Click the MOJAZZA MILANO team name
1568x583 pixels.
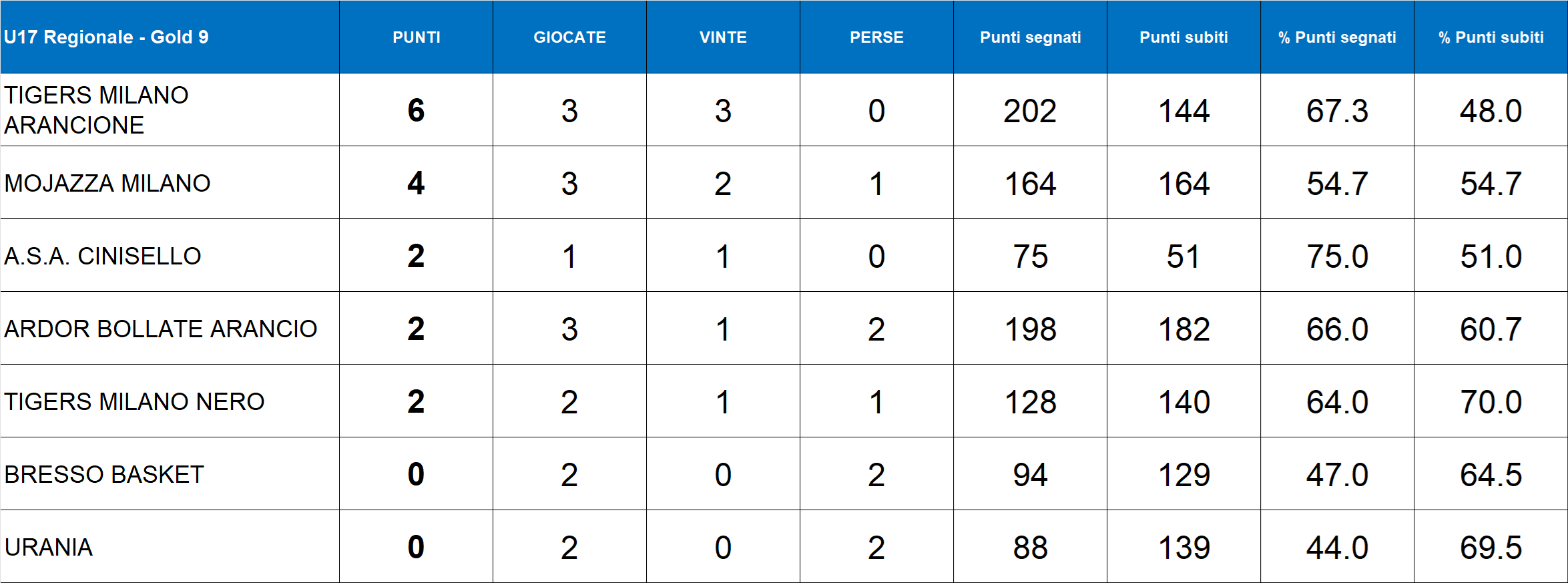point(107,183)
